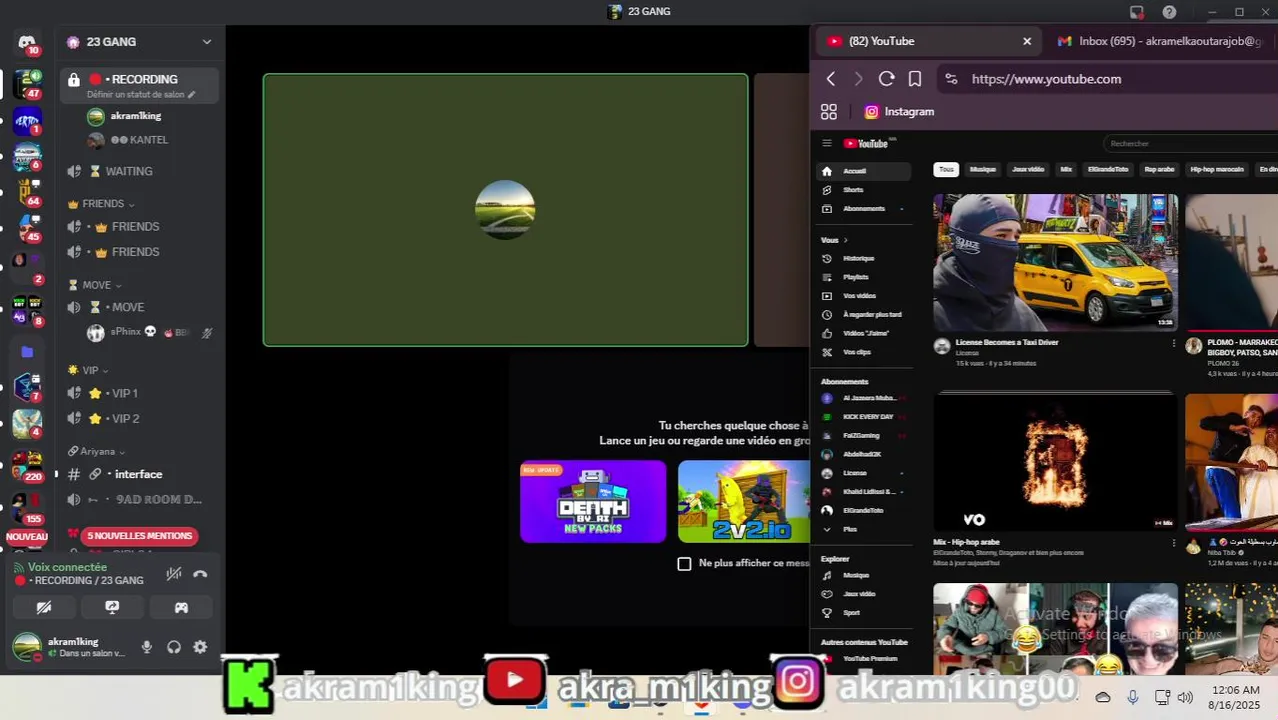Viewport: 1278px width, 720px height.
Task: Open options for License Becomes a Taxi Driver
Action: pos(1174,343)
